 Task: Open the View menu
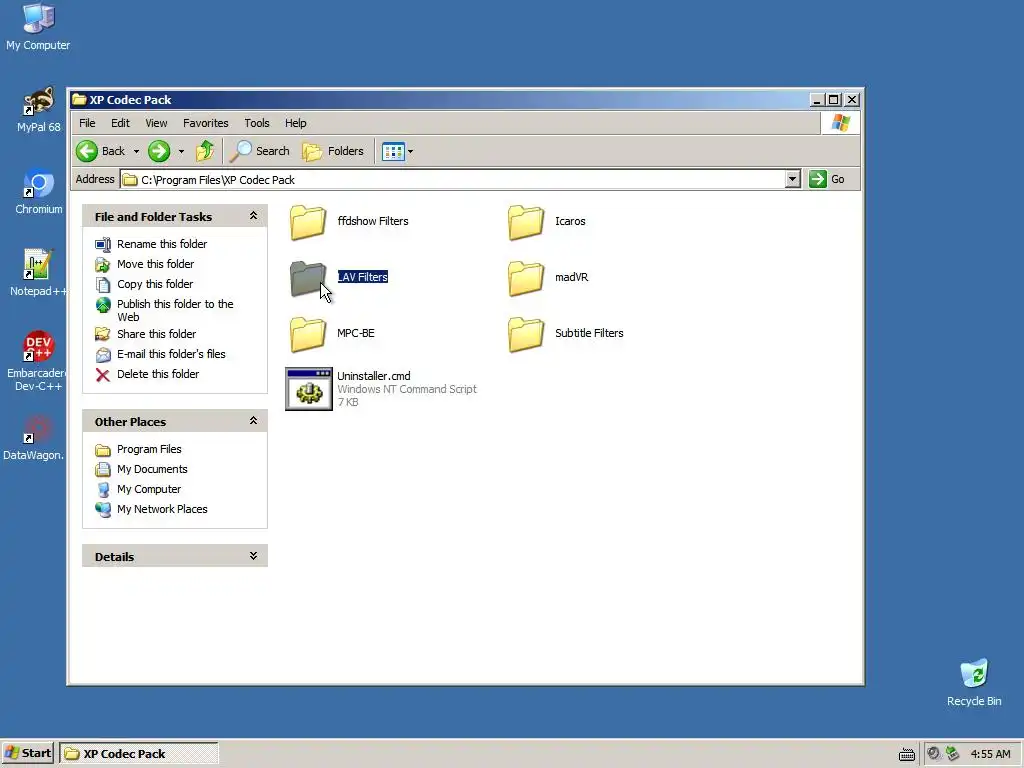click(156, 123)
